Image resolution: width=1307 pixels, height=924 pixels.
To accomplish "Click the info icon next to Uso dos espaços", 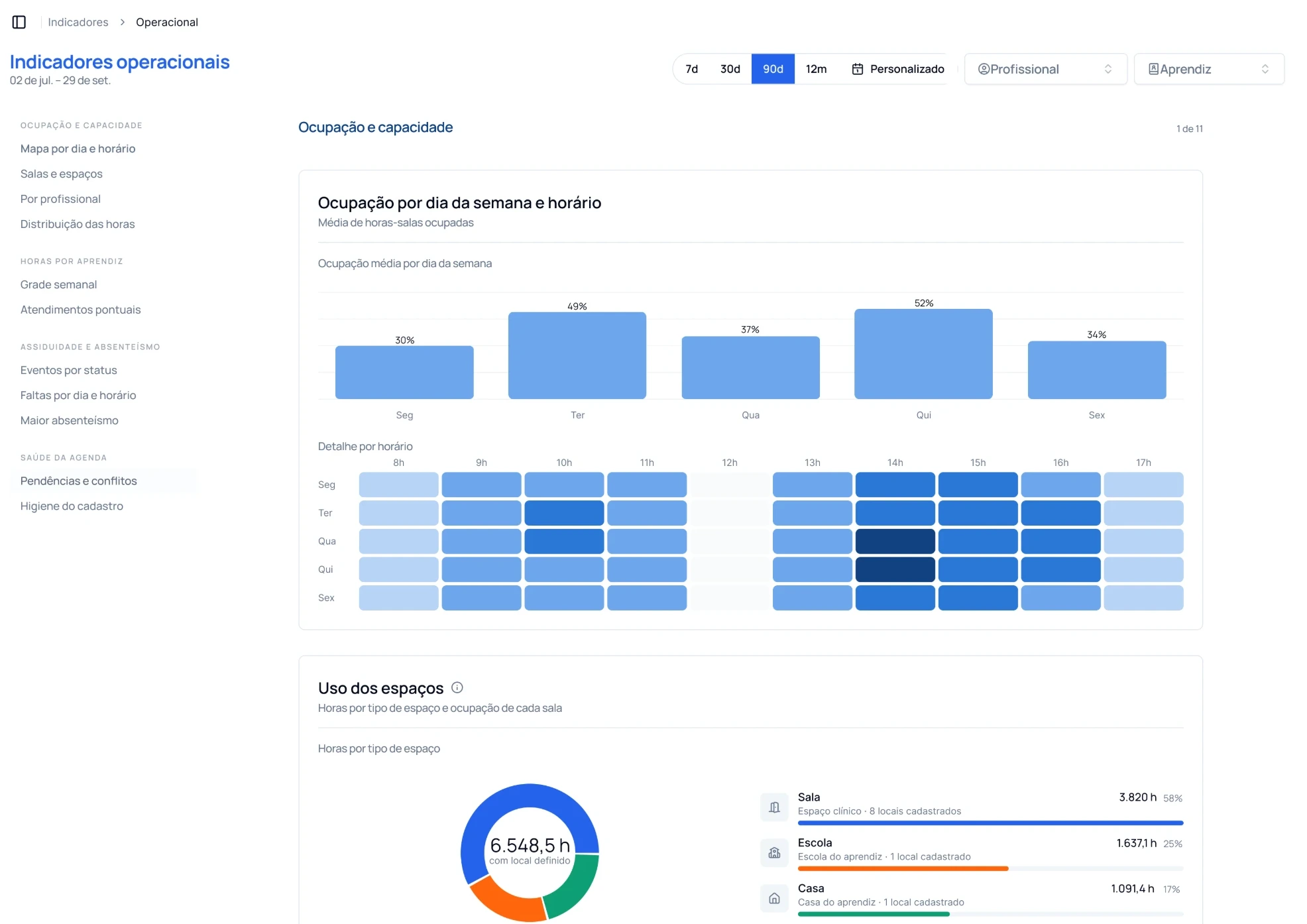I will pos(457,687).
